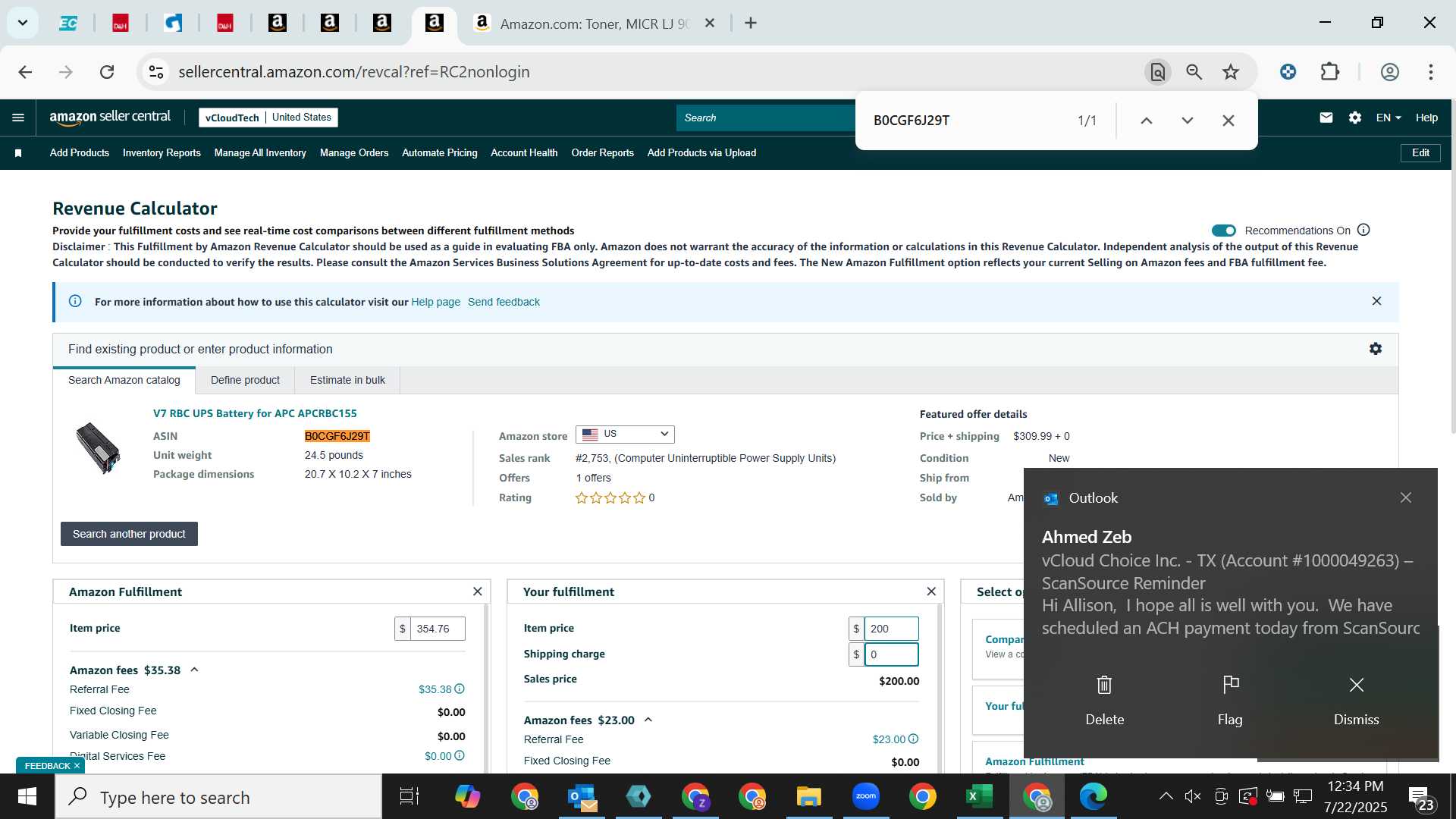Open the Amazon store US dropdown

(x=625, y=435)
